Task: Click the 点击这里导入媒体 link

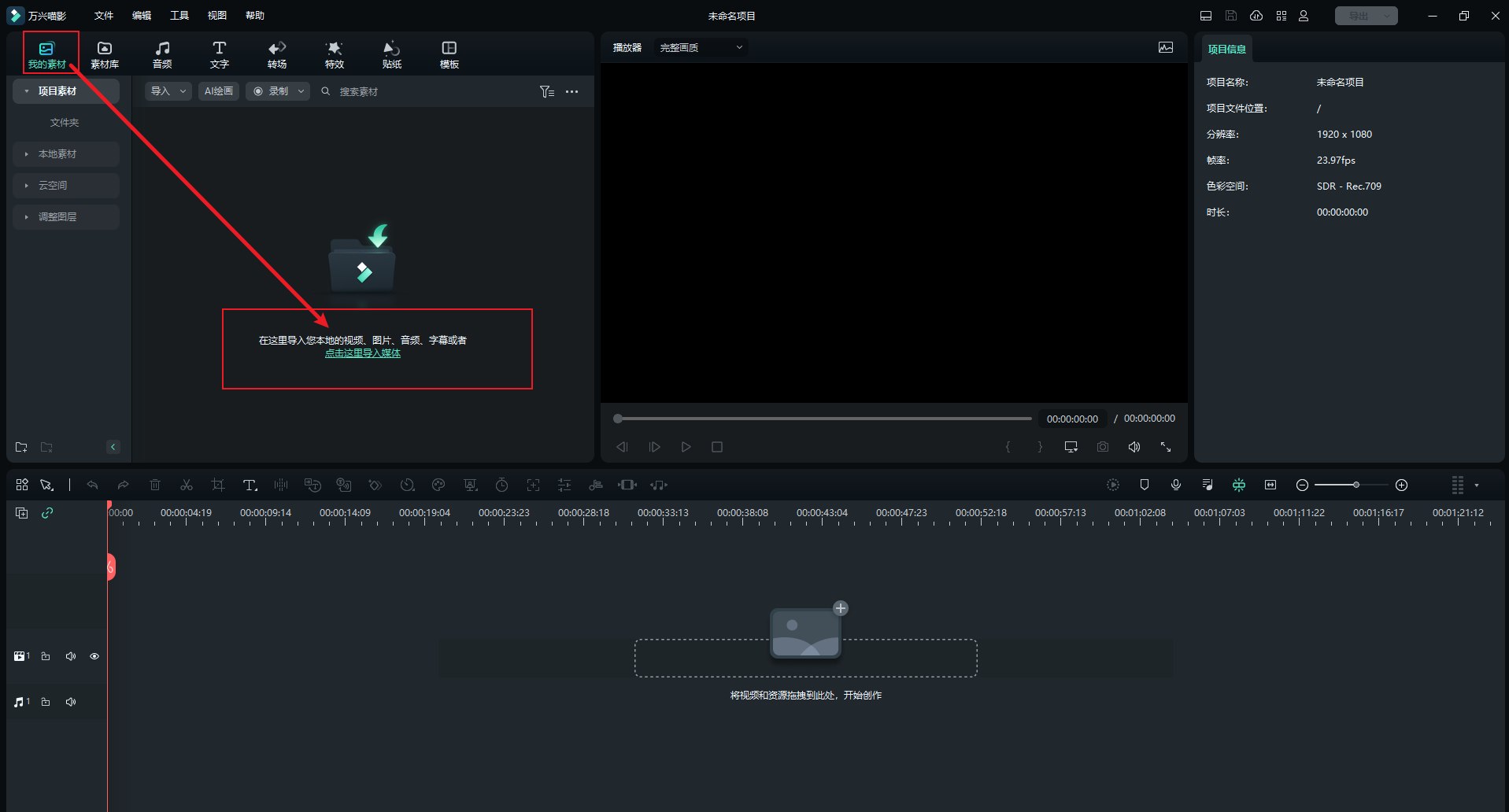Action: [363, 353]
